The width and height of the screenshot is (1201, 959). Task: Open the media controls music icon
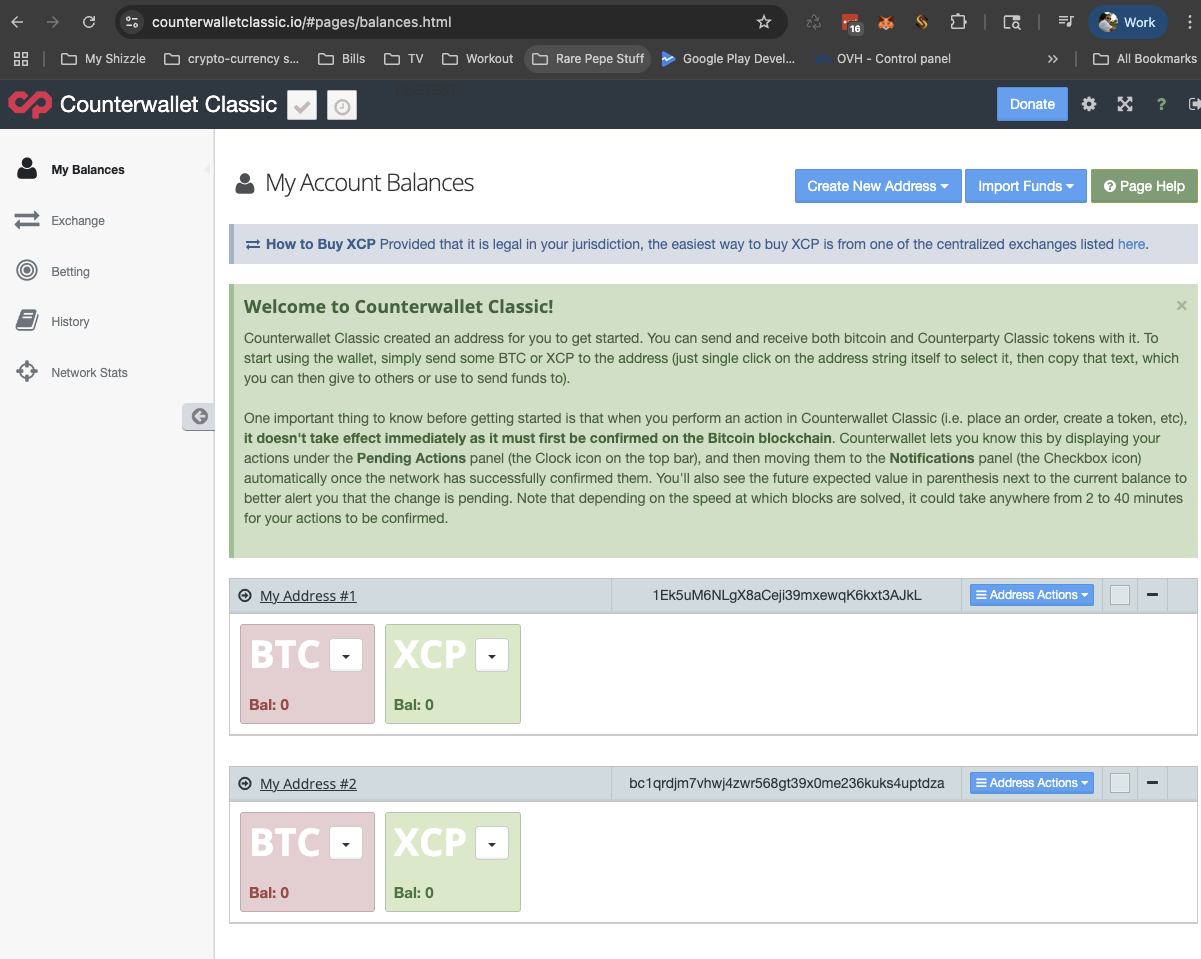tap(1066, 22)
